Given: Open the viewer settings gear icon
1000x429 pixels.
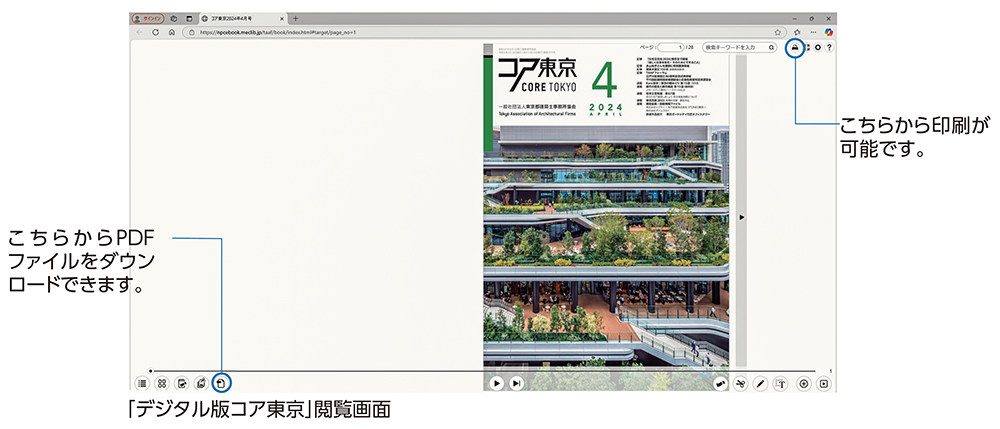Looking at the screenshot, I should pyautogui.click(x=818, y=47).
